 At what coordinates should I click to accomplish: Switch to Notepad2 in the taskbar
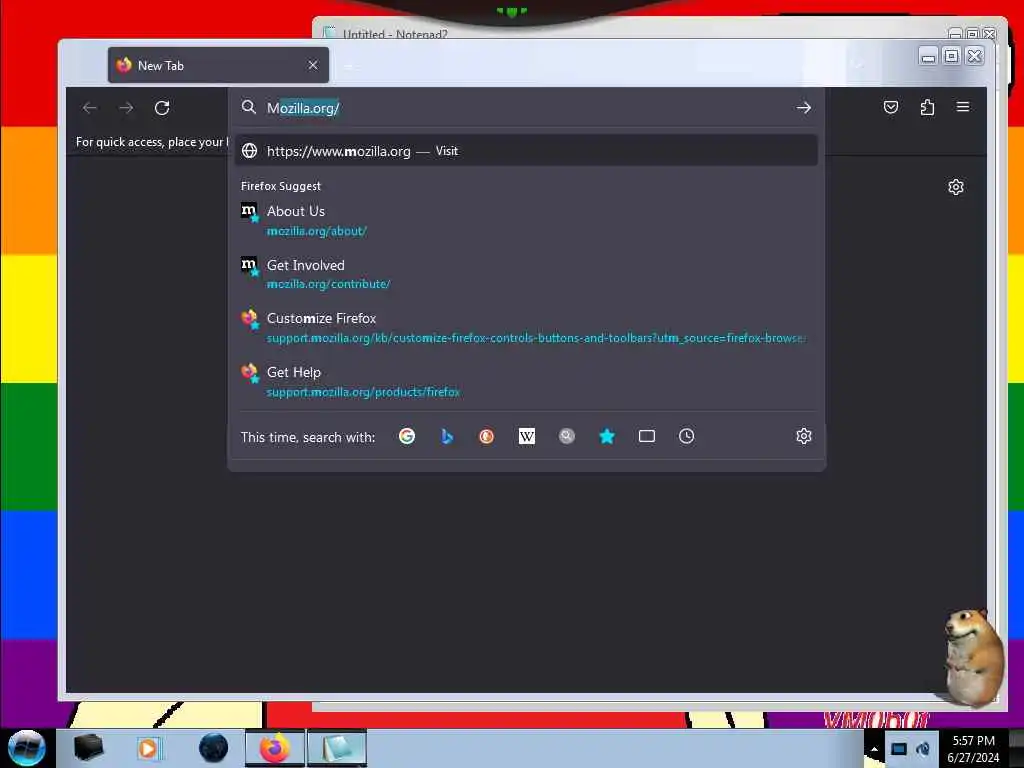click(337, 748)
